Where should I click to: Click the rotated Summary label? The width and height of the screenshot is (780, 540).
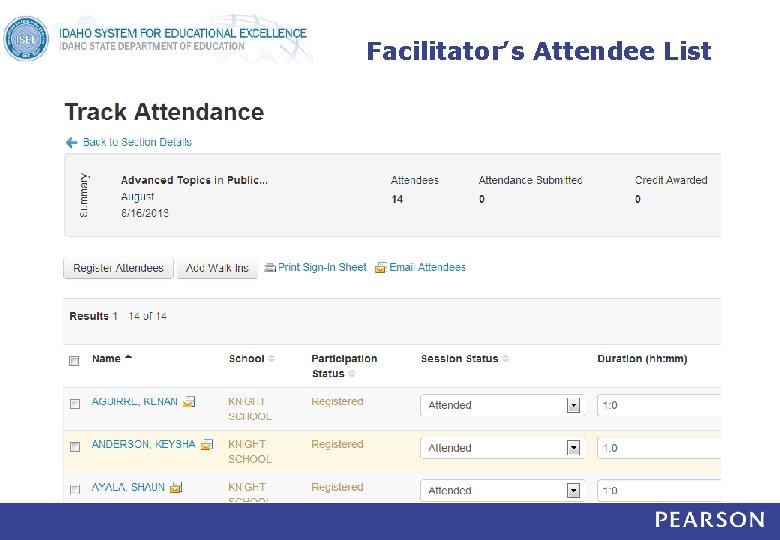(84, 195)
